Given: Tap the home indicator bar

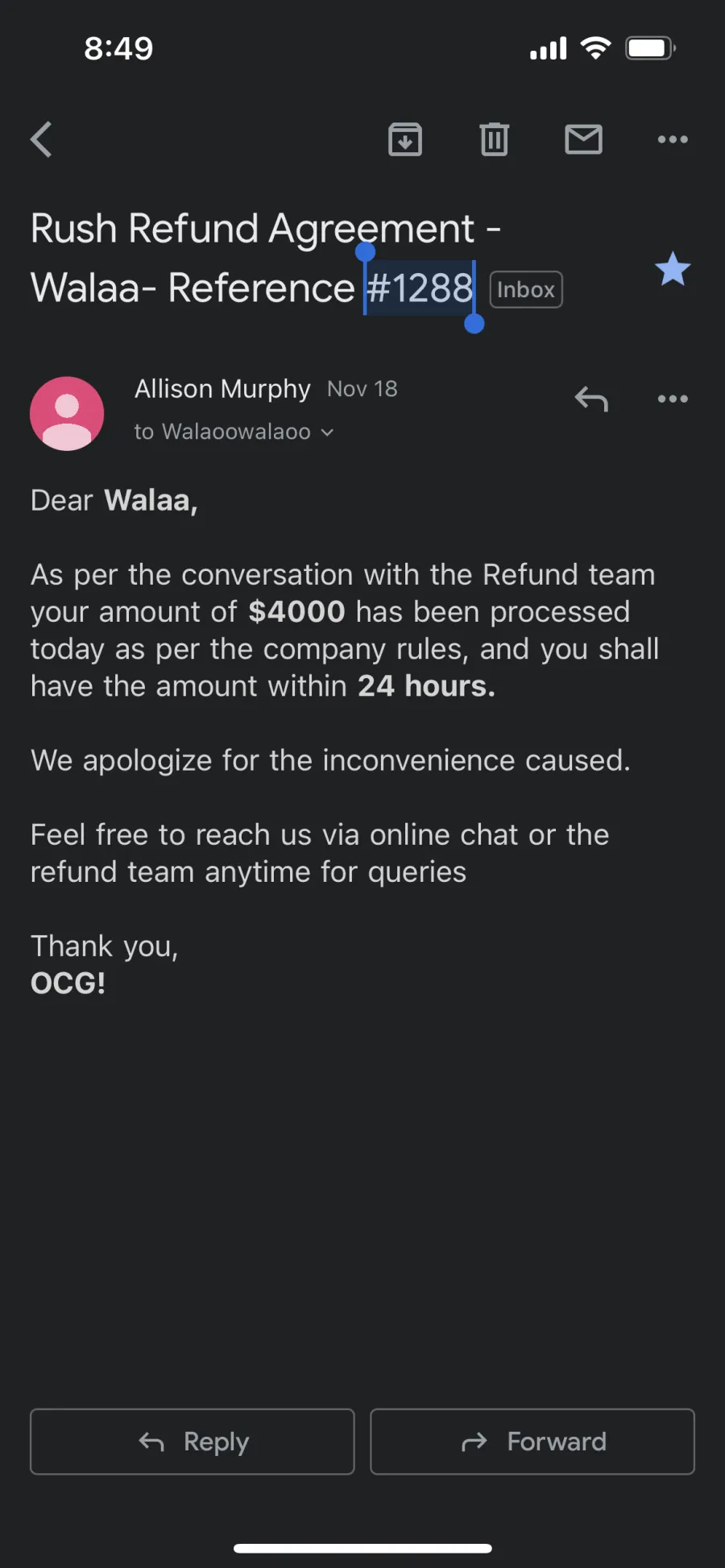Looking at the screenshot, I should (362, 1548).
